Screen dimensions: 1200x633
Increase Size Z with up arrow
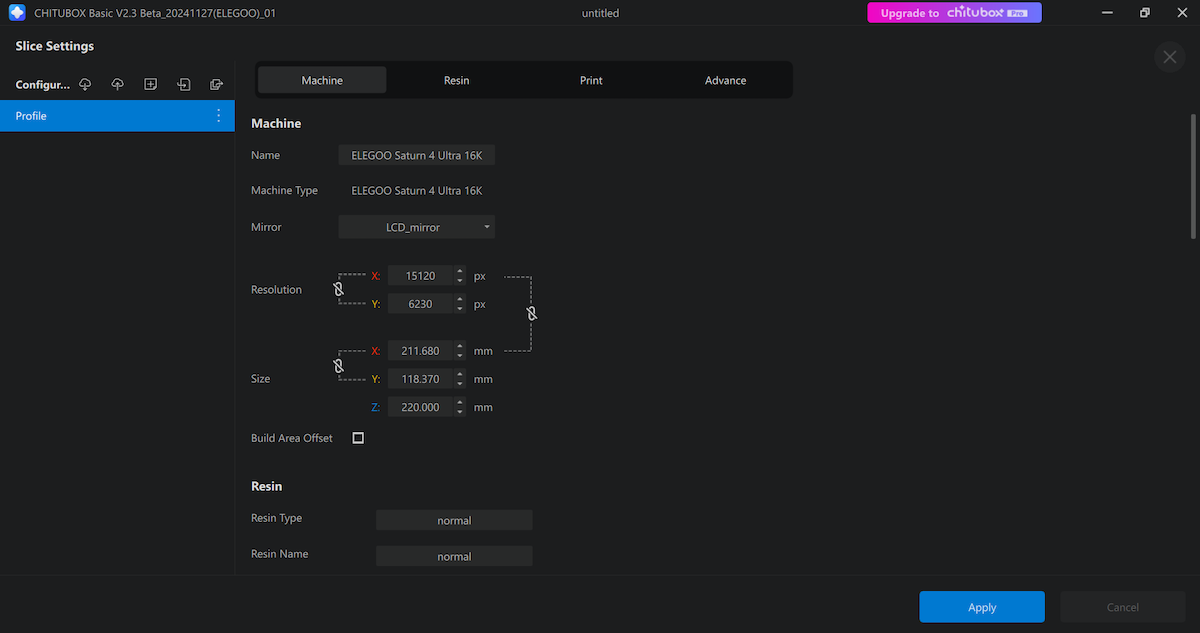click(x=460, y=402)
